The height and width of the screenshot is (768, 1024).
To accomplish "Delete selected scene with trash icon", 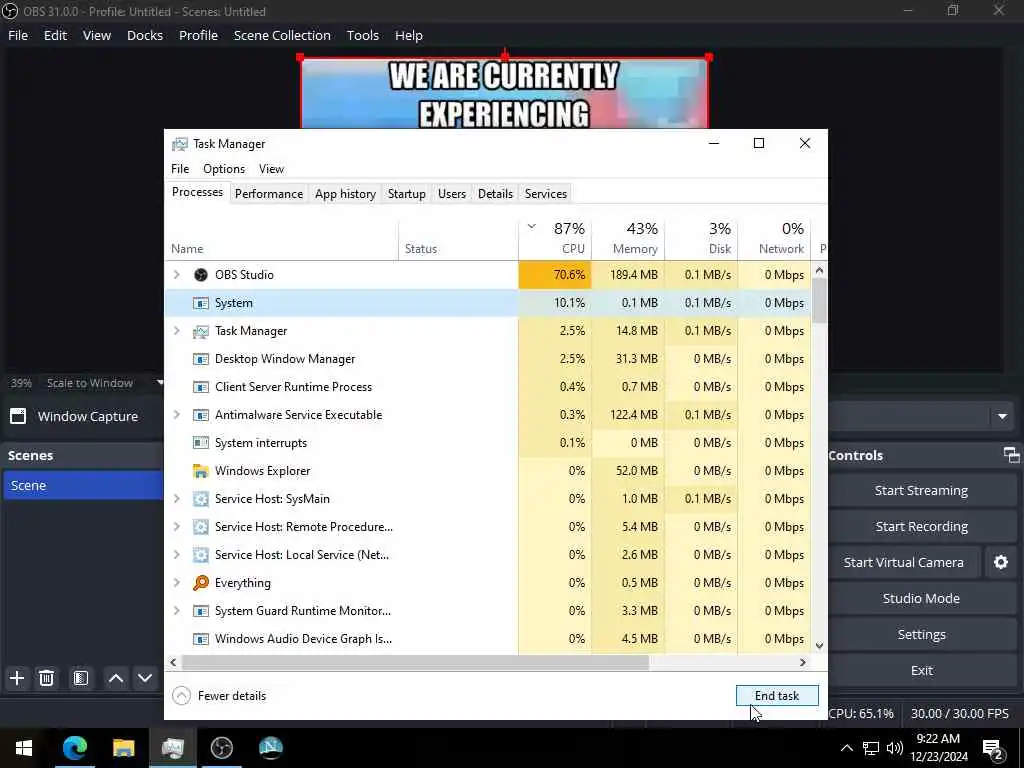I will 46,678.
